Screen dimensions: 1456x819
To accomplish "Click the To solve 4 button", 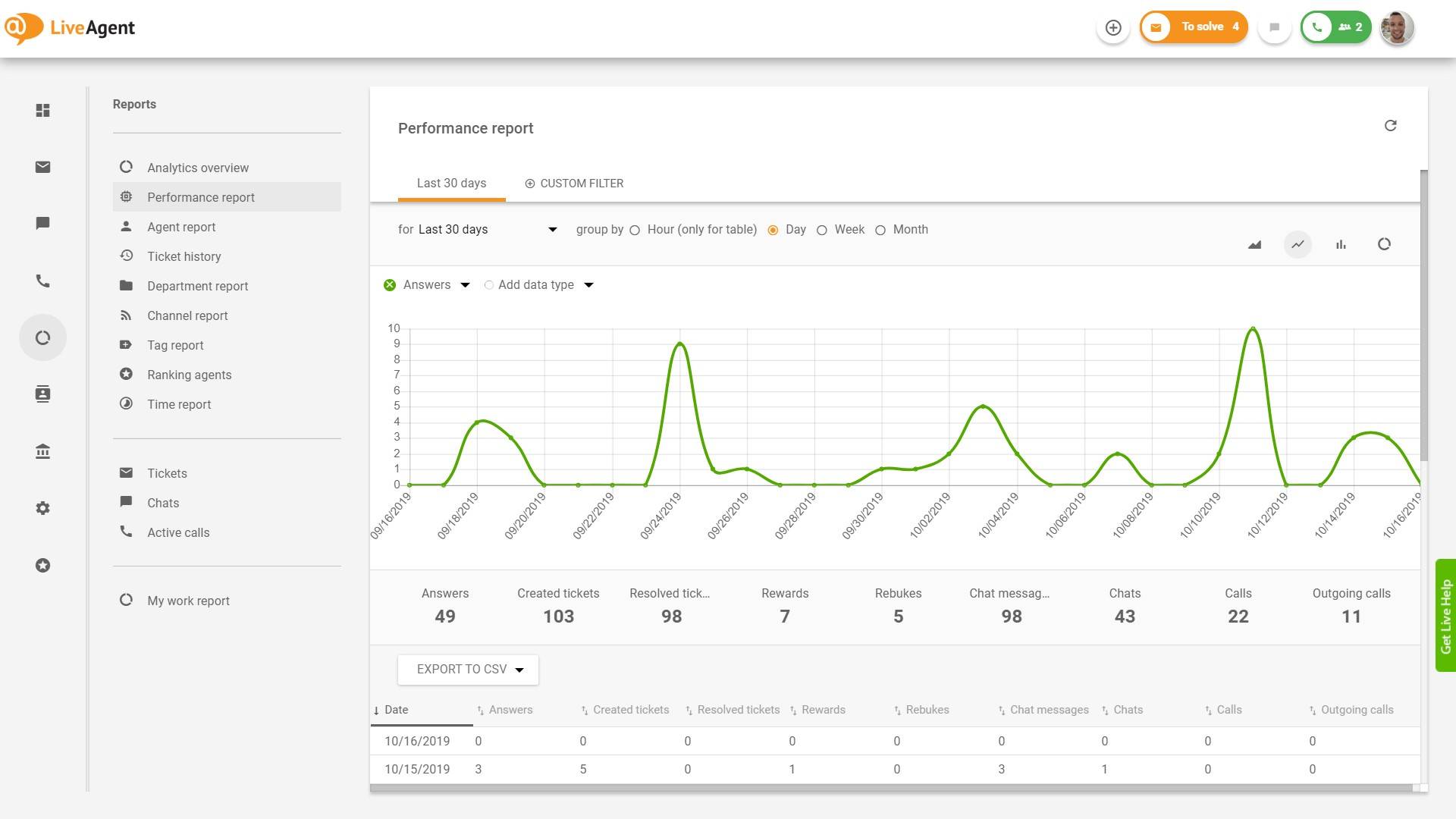I will coord(1194,27).
